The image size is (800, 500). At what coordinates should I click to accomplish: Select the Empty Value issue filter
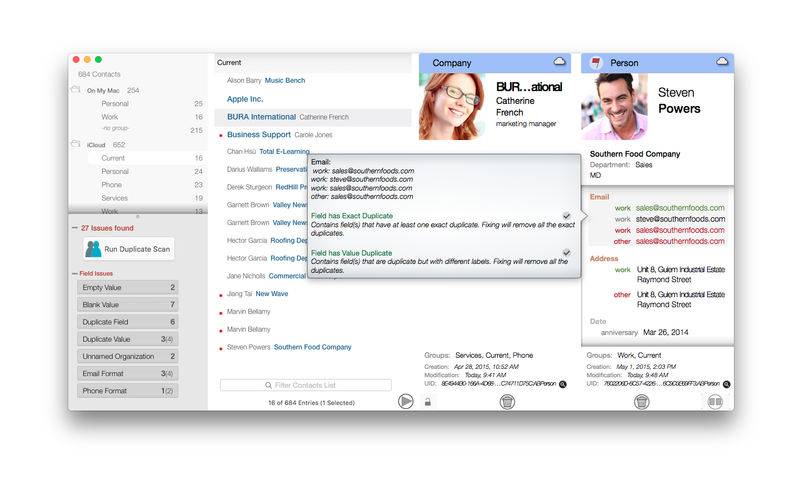128,287
